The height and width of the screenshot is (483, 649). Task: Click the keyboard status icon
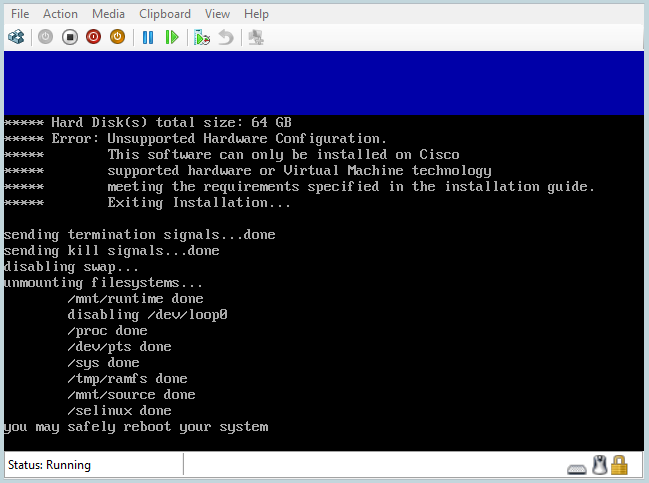pos(577,469)
